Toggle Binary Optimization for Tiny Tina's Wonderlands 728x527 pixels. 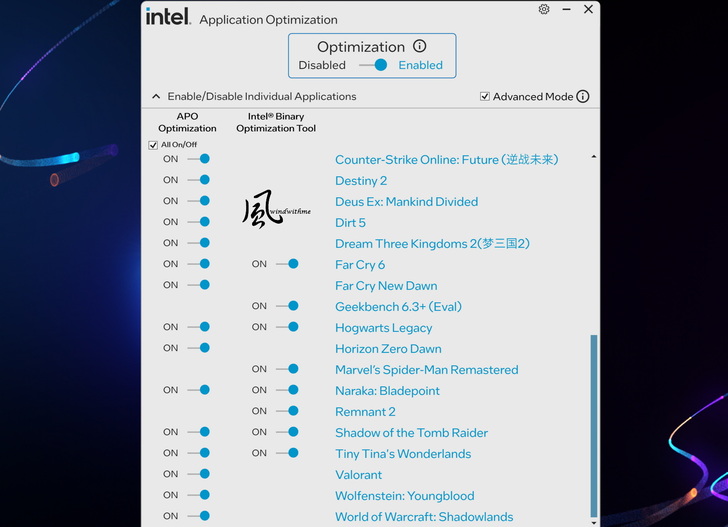tap(287, 453)
